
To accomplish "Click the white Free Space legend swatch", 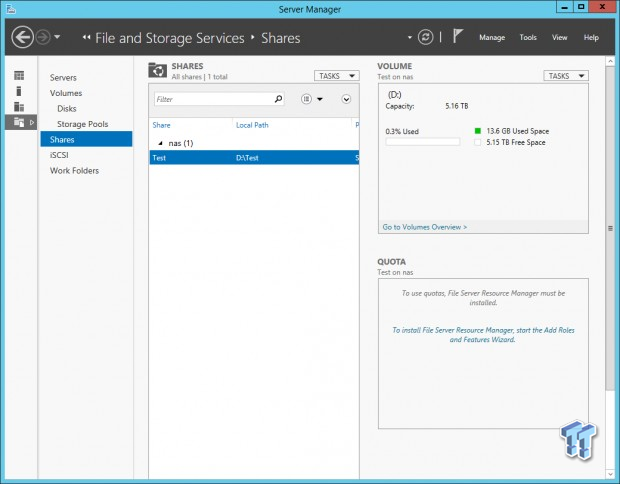I will point(478,142).
